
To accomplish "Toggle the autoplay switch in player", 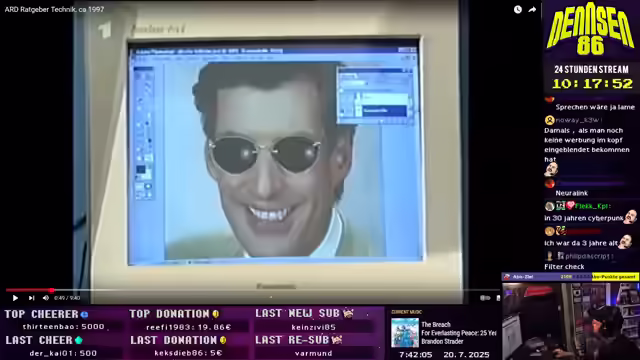I will point(485,298).
